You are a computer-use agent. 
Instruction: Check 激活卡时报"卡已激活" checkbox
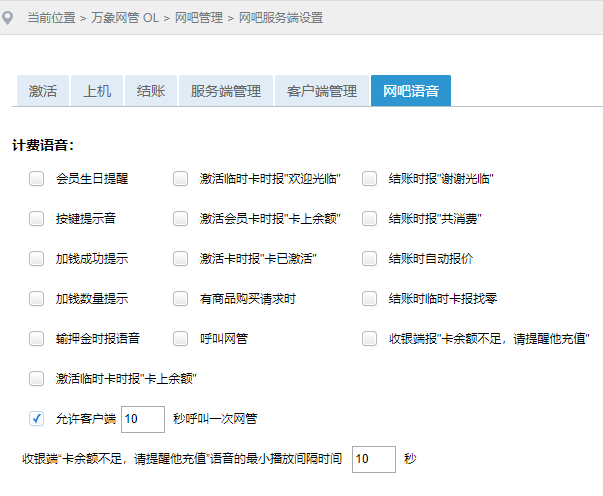pos(180,258)
